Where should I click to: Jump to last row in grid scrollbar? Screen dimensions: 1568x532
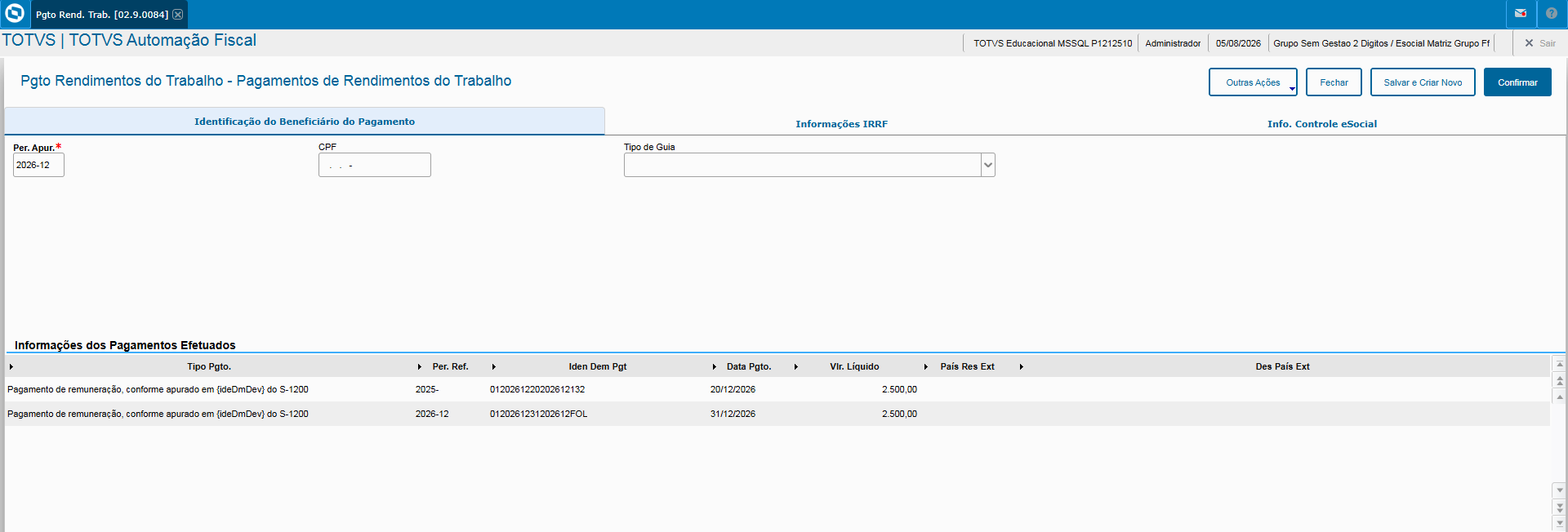pos(1560,523)
